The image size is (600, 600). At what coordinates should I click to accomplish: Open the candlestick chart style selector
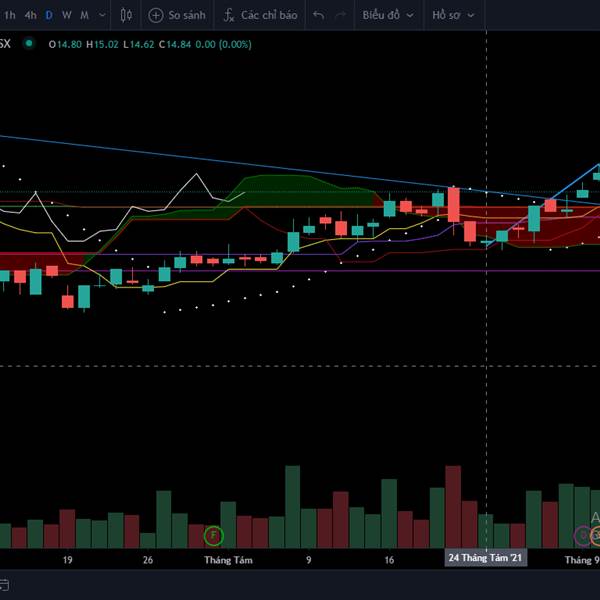tap(126, 15)
